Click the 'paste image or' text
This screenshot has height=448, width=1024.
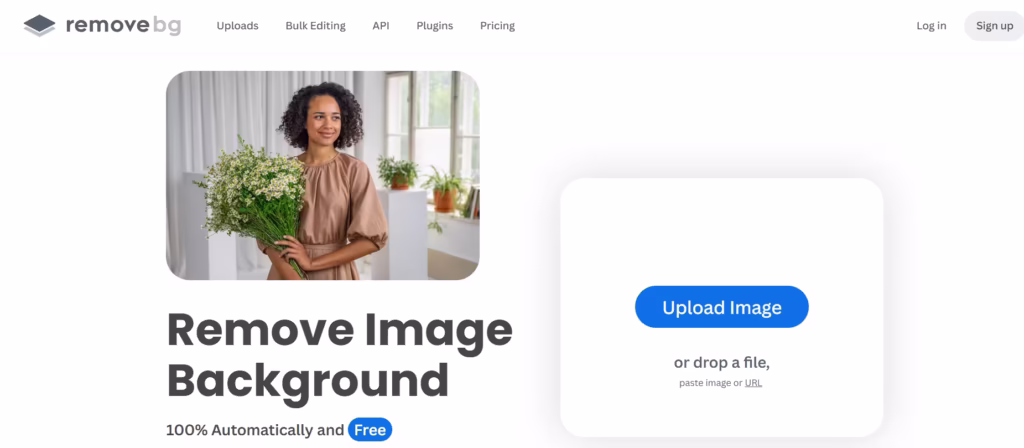click(711, 383)
